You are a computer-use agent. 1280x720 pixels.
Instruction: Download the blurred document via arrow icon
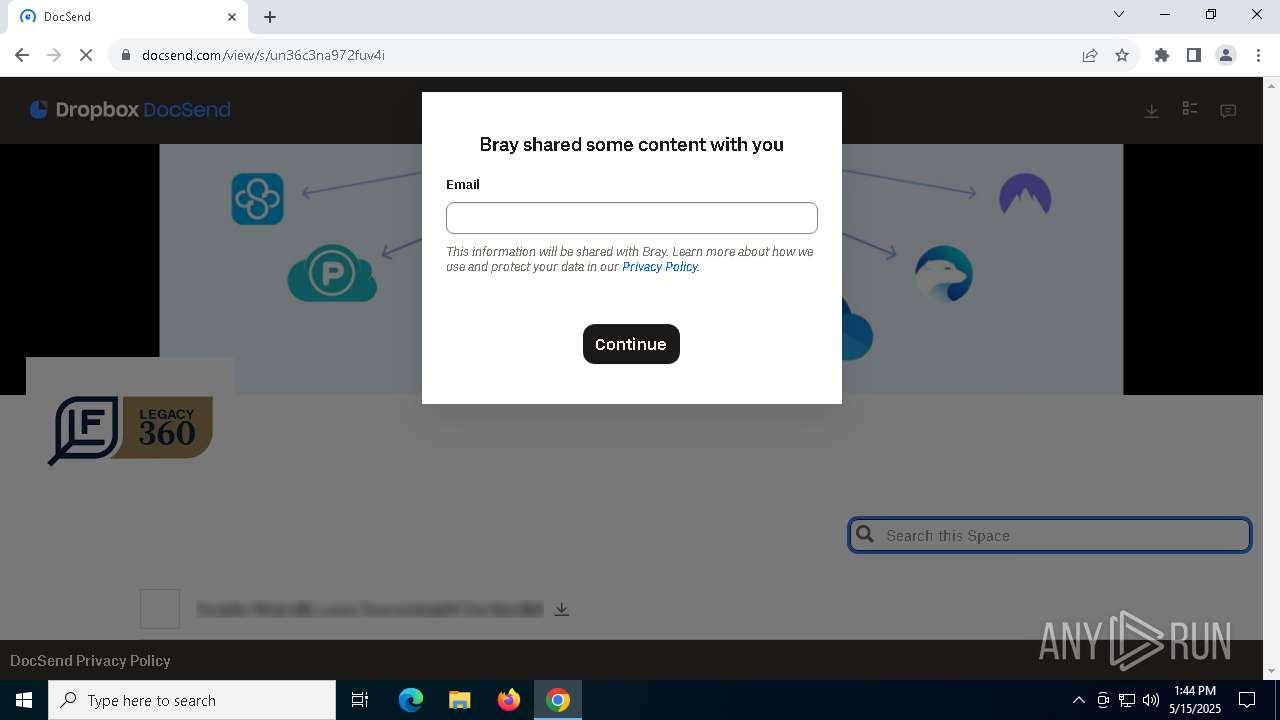pos(562,609)
